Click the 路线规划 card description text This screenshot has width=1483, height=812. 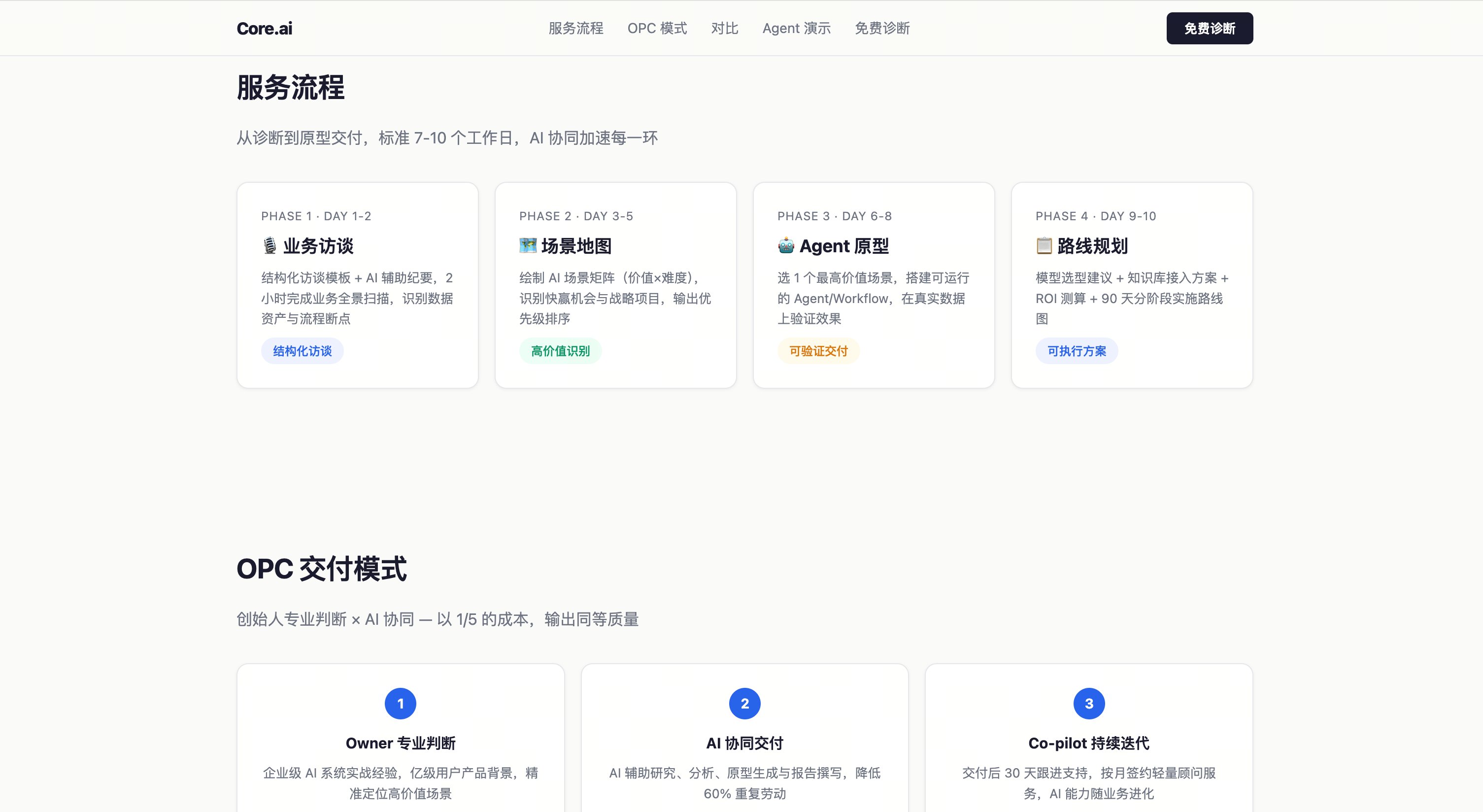1132,298
